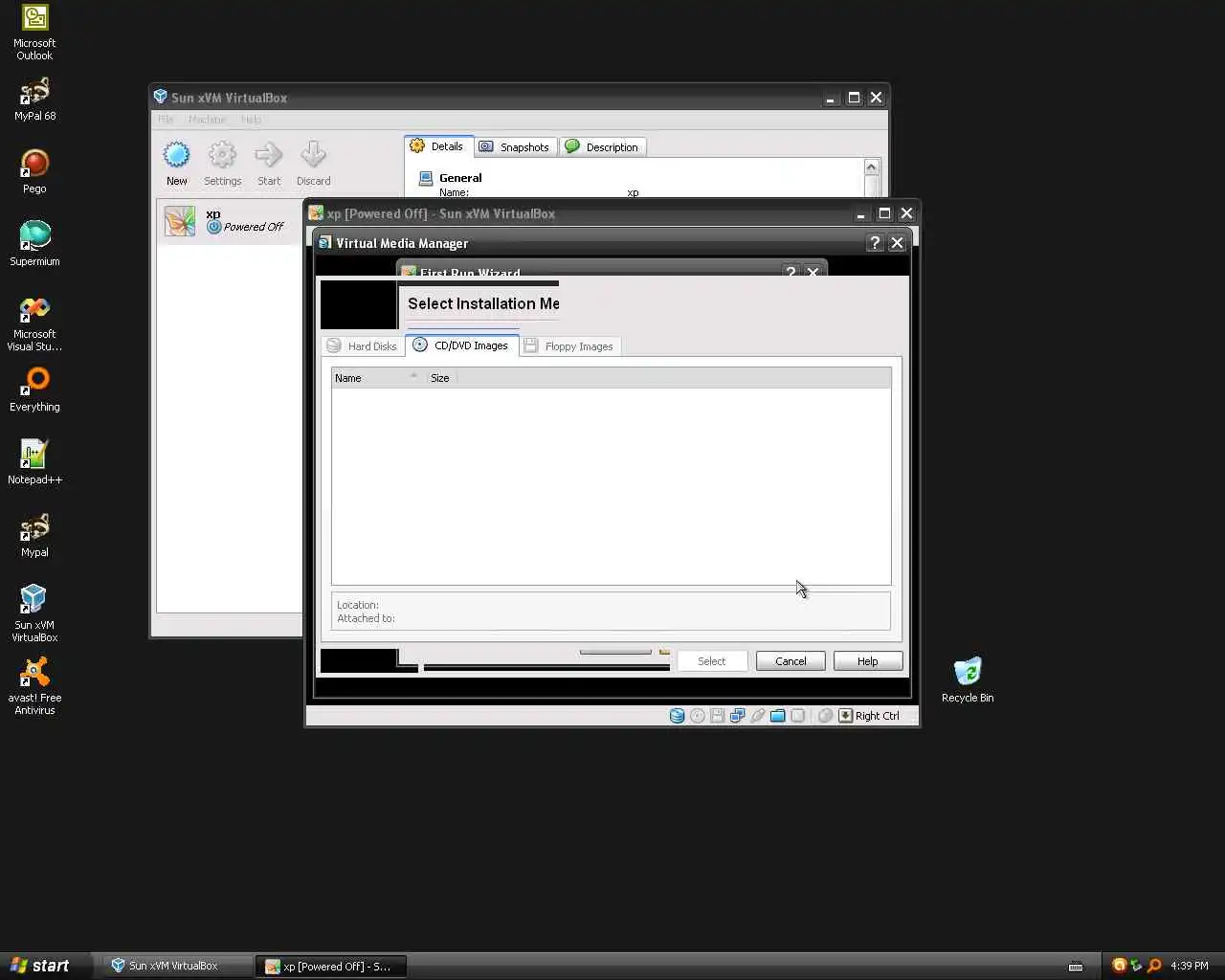Click Cancel in Virtual Media Manager

(791, 661)
